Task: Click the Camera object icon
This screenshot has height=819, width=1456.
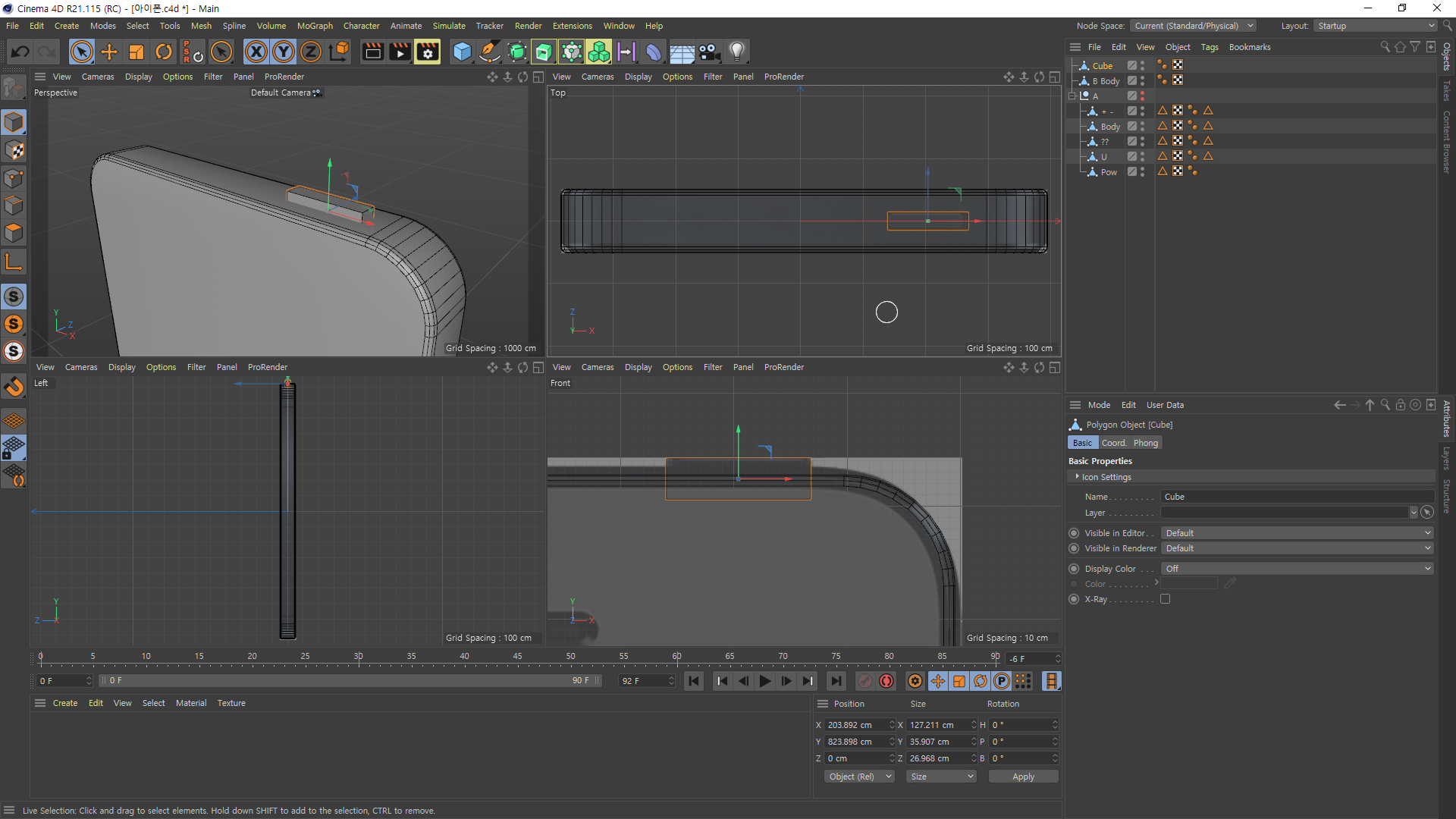Action: [x=709, y=52]
